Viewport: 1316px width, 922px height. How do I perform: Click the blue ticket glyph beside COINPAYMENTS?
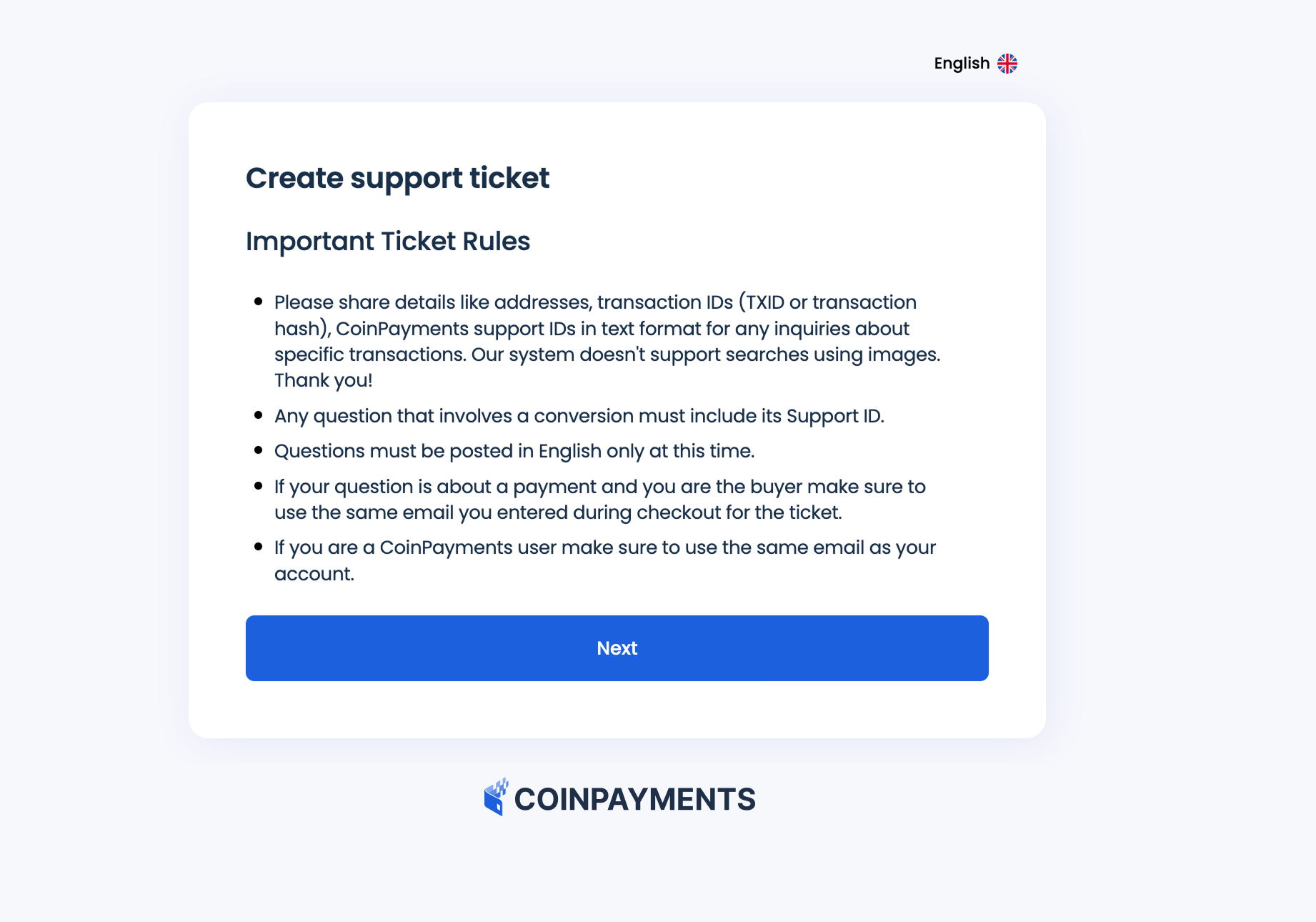[497, 798]
